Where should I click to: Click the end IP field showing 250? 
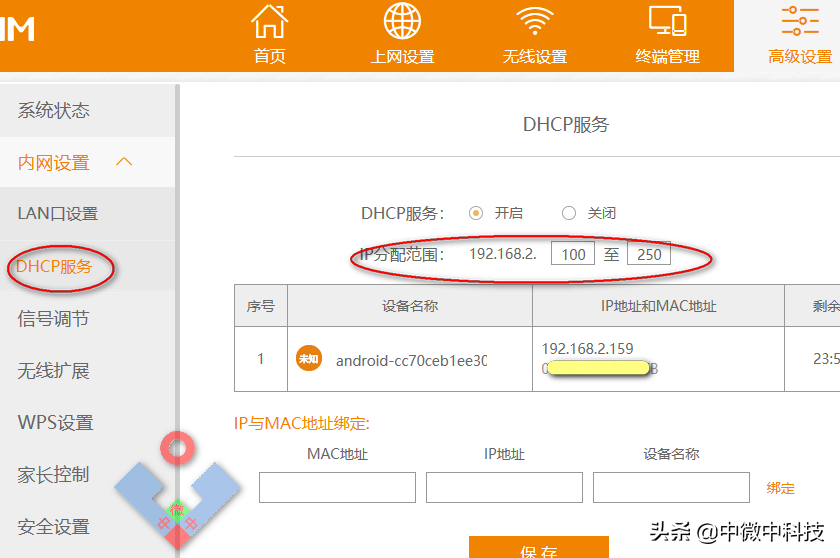point(649,254)
